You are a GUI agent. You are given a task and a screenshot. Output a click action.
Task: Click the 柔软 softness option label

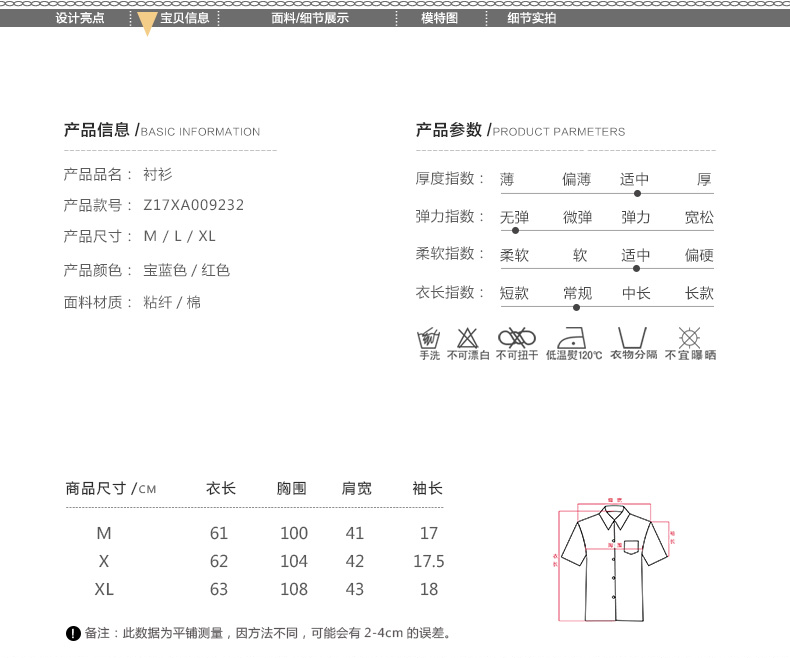coord(514,255)
